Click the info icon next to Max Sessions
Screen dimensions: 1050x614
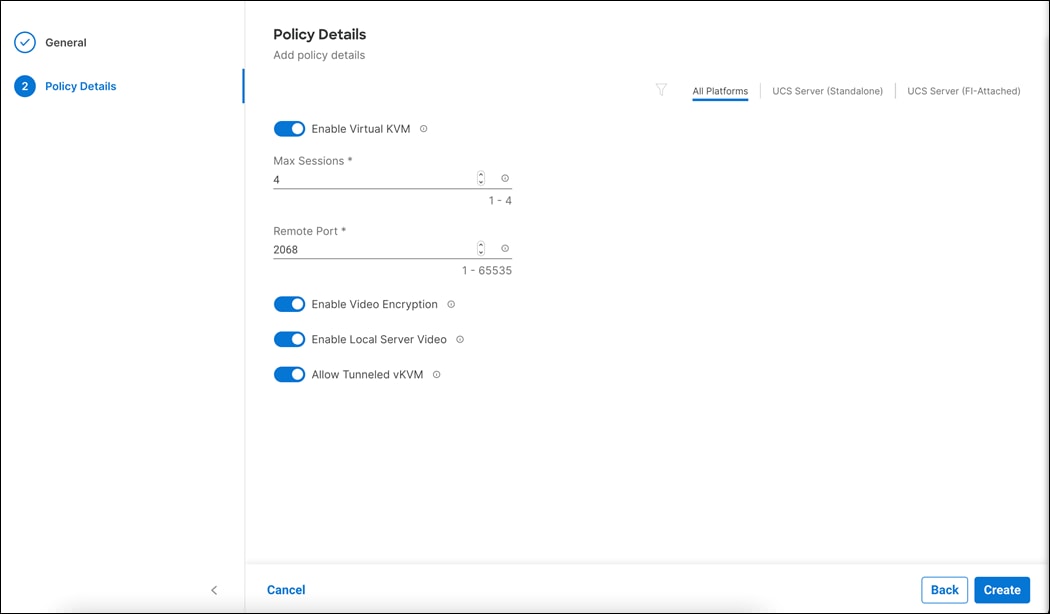tap(505, 177)
